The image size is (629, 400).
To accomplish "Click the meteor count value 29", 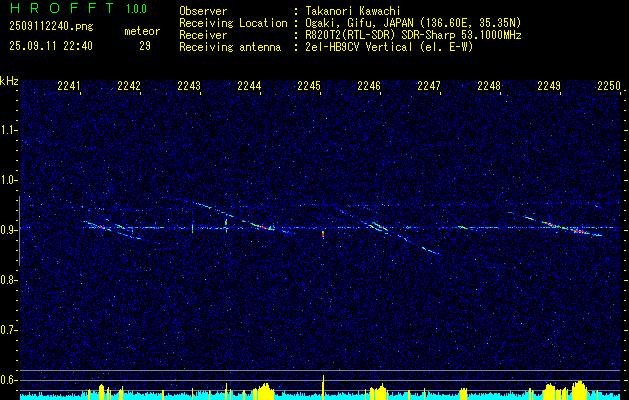I will (145, 46).
